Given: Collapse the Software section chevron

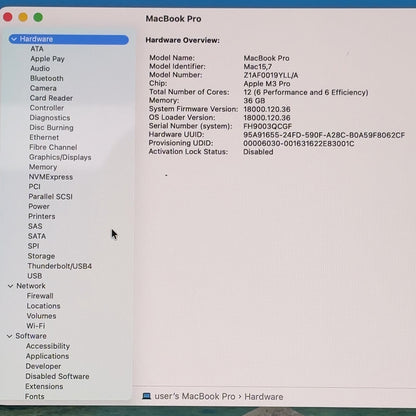Looking at the screenshot, I should 10,336.
